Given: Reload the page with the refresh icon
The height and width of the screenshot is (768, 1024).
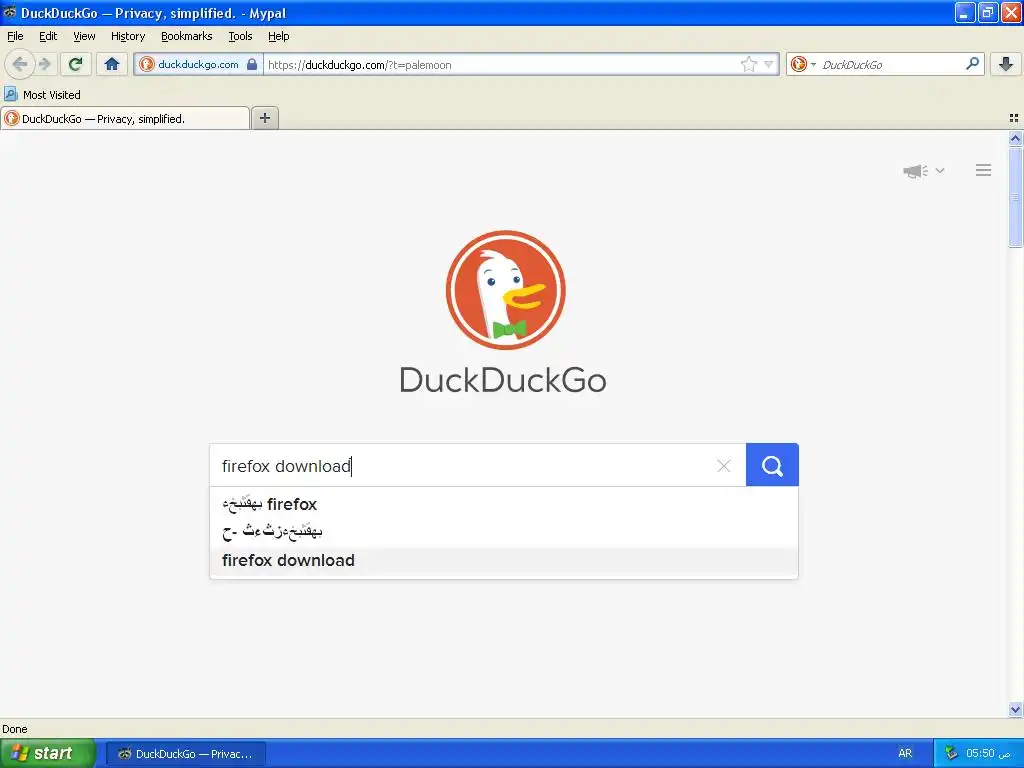Looking at the screenshot, I should click(x=76, y=64).
